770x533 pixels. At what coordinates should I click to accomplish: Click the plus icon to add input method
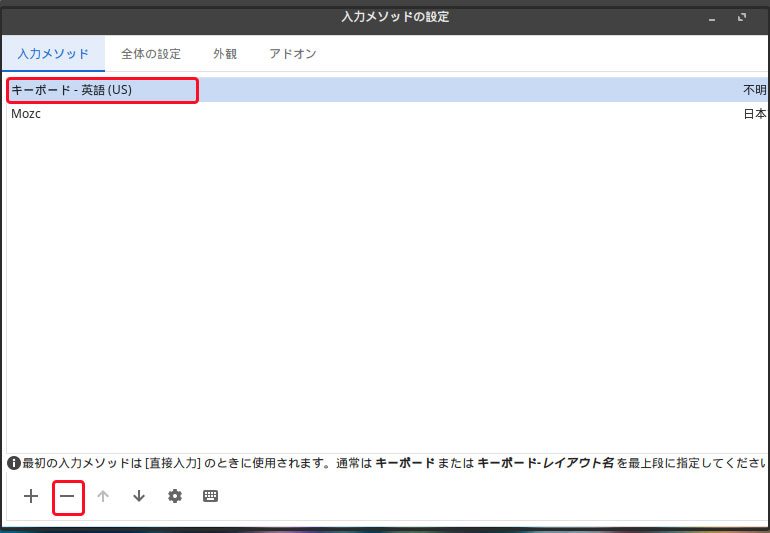31,496
